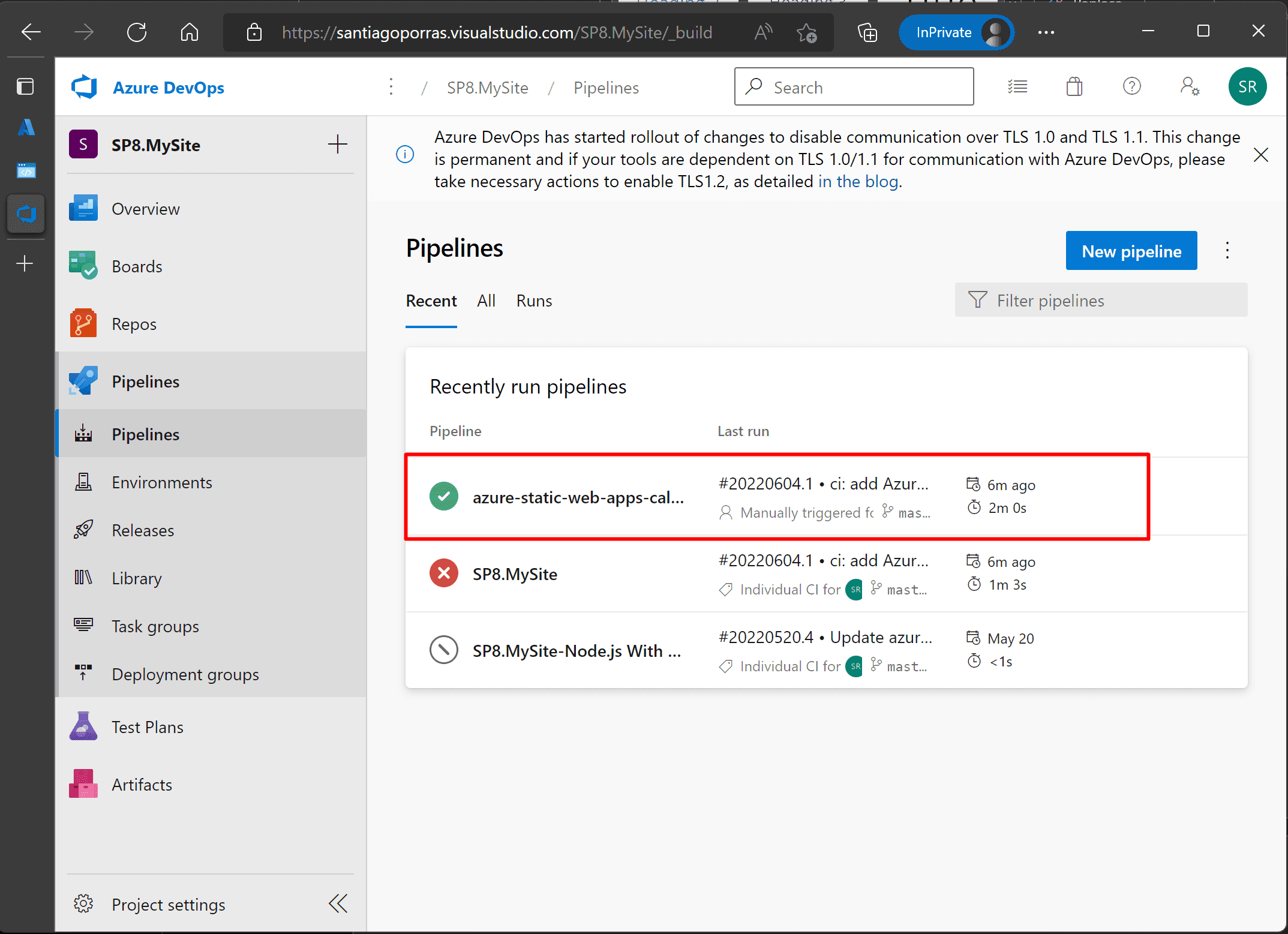Go to SP8.MySite breadcrumb

pos(488,88)
